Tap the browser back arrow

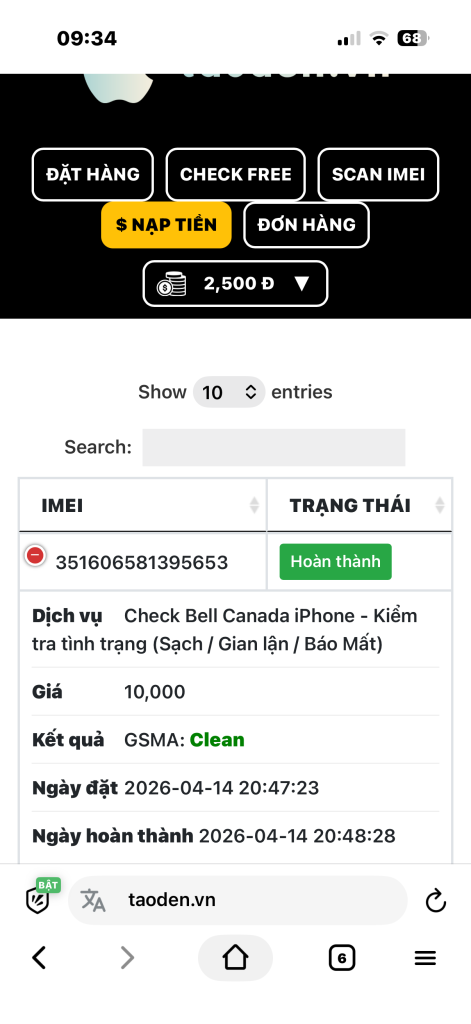39,958
